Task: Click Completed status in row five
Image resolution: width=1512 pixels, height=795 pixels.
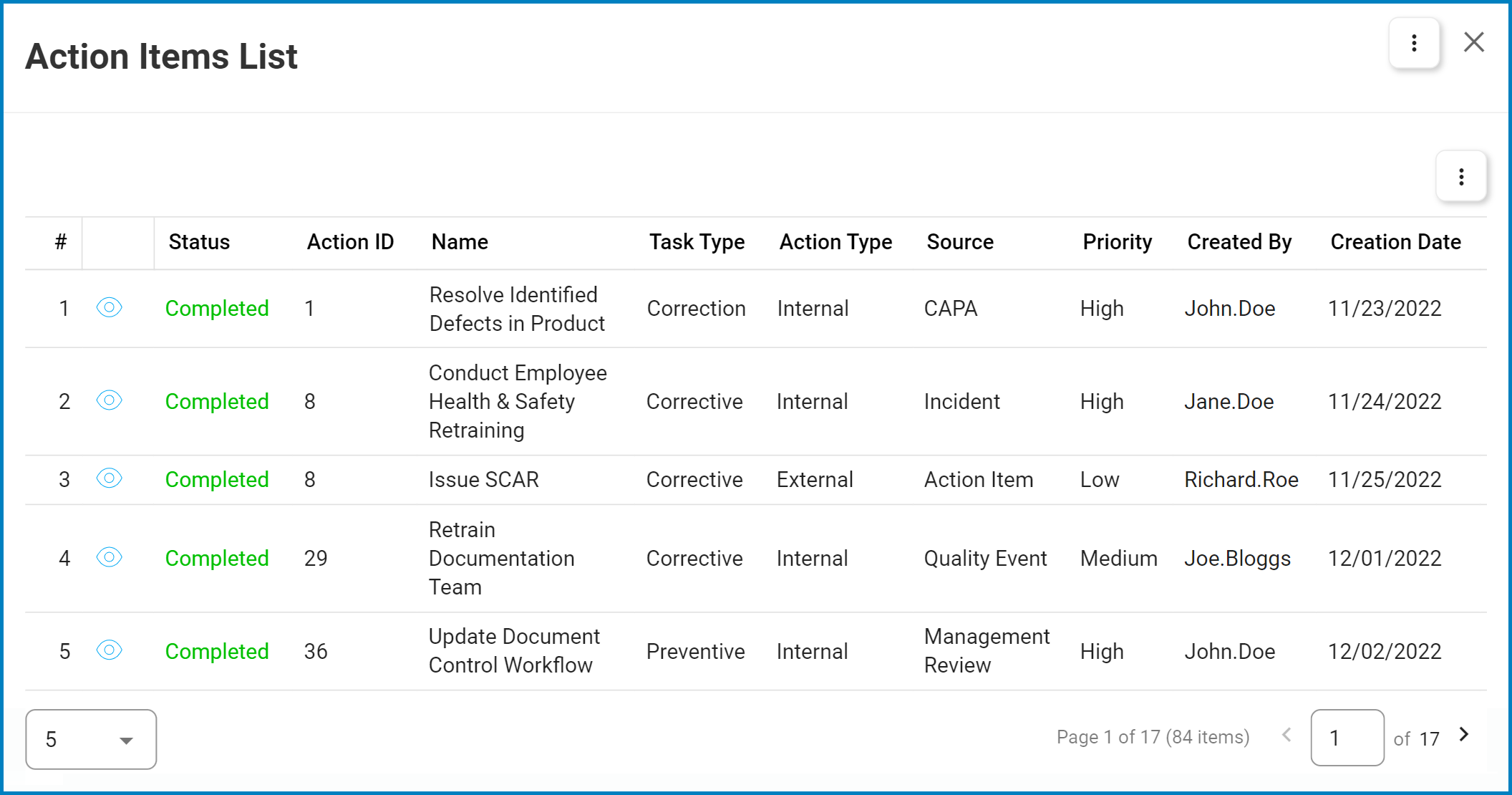Action: pos(217,651)
